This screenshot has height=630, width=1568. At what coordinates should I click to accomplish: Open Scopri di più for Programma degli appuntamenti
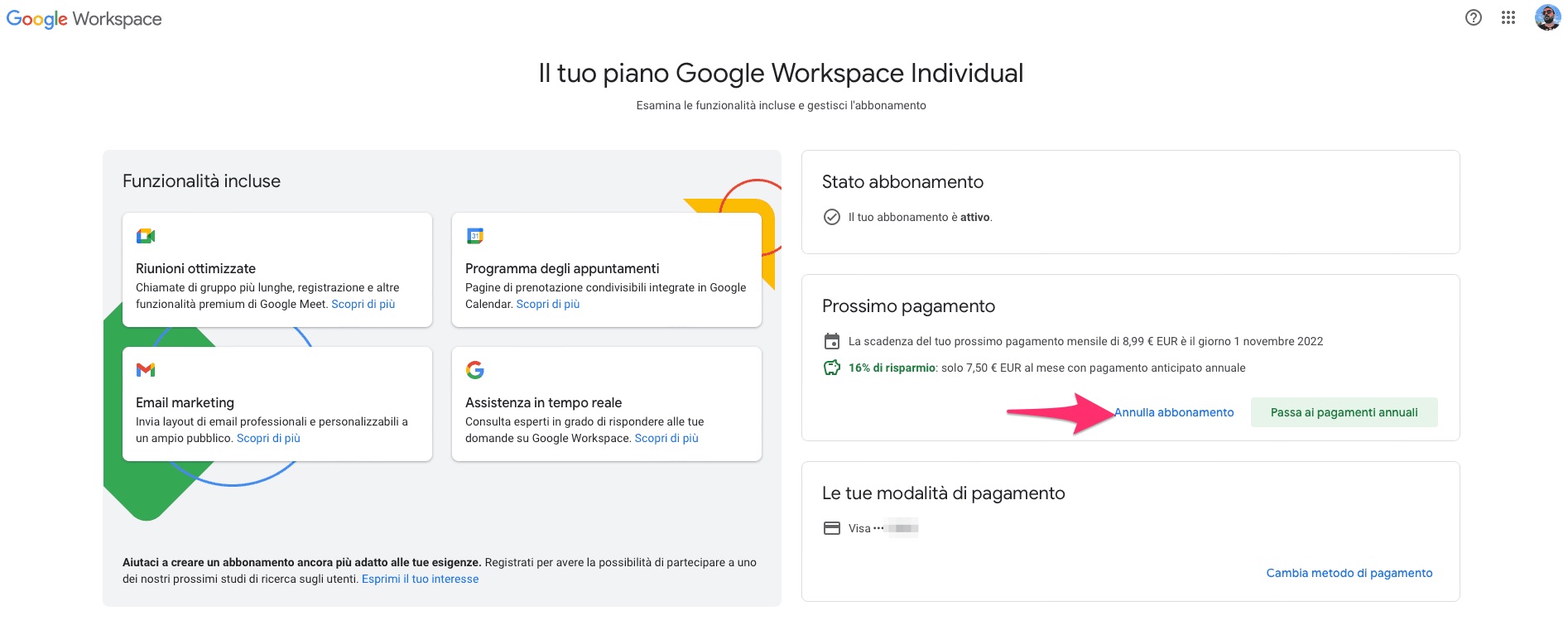tap(548, 304)
